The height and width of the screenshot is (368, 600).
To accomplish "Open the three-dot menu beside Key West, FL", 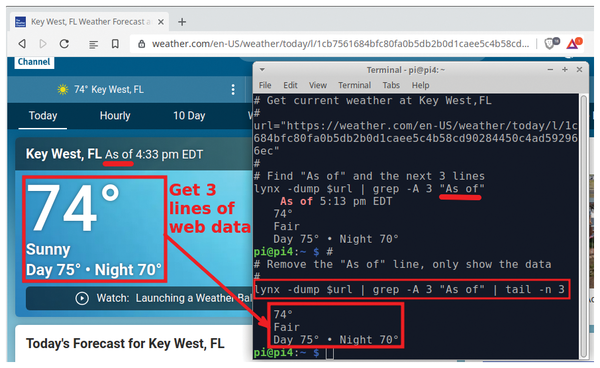I will pos(233,90).
